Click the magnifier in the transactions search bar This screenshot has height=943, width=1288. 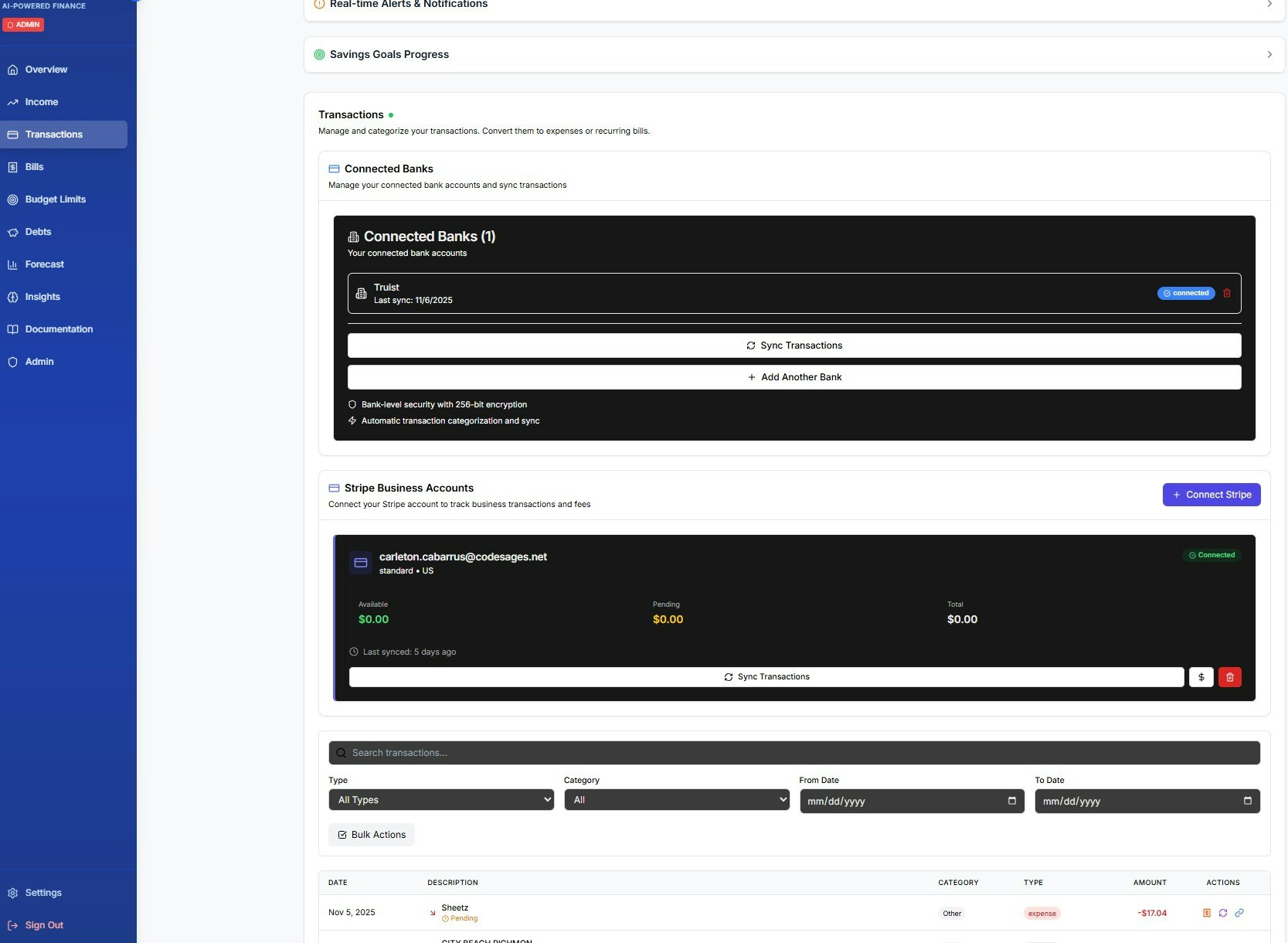click(x=340, y=752)
